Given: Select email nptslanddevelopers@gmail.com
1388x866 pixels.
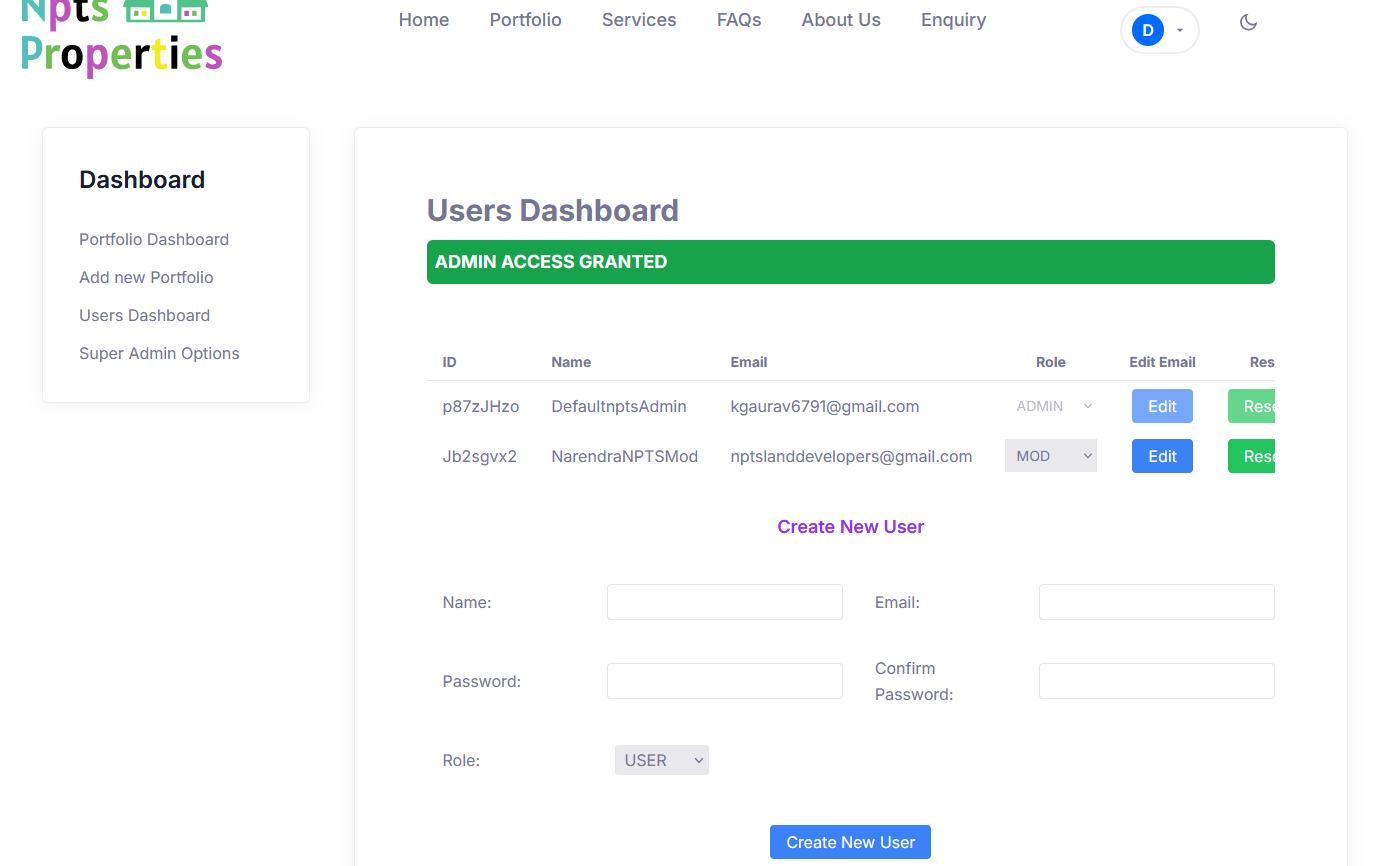Looking at the screenshot, I should coord(852,456).
